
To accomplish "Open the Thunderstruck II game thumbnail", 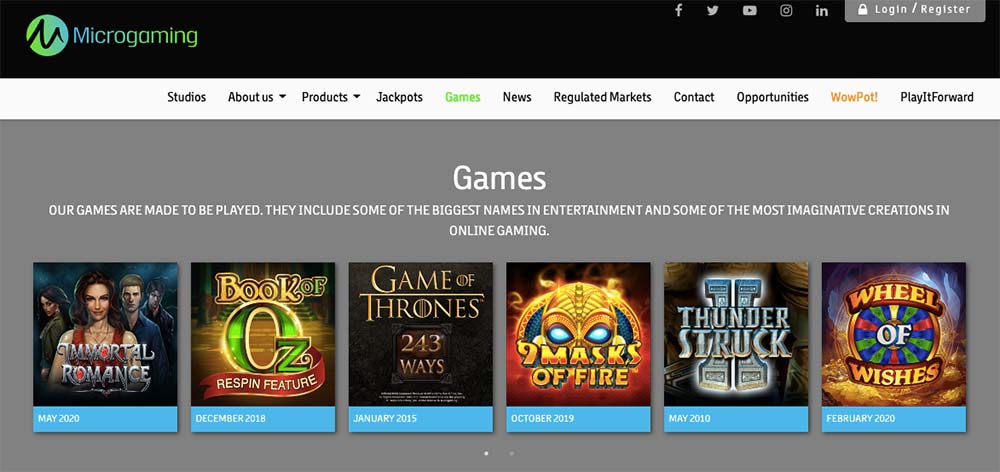I will pos(736,334).
